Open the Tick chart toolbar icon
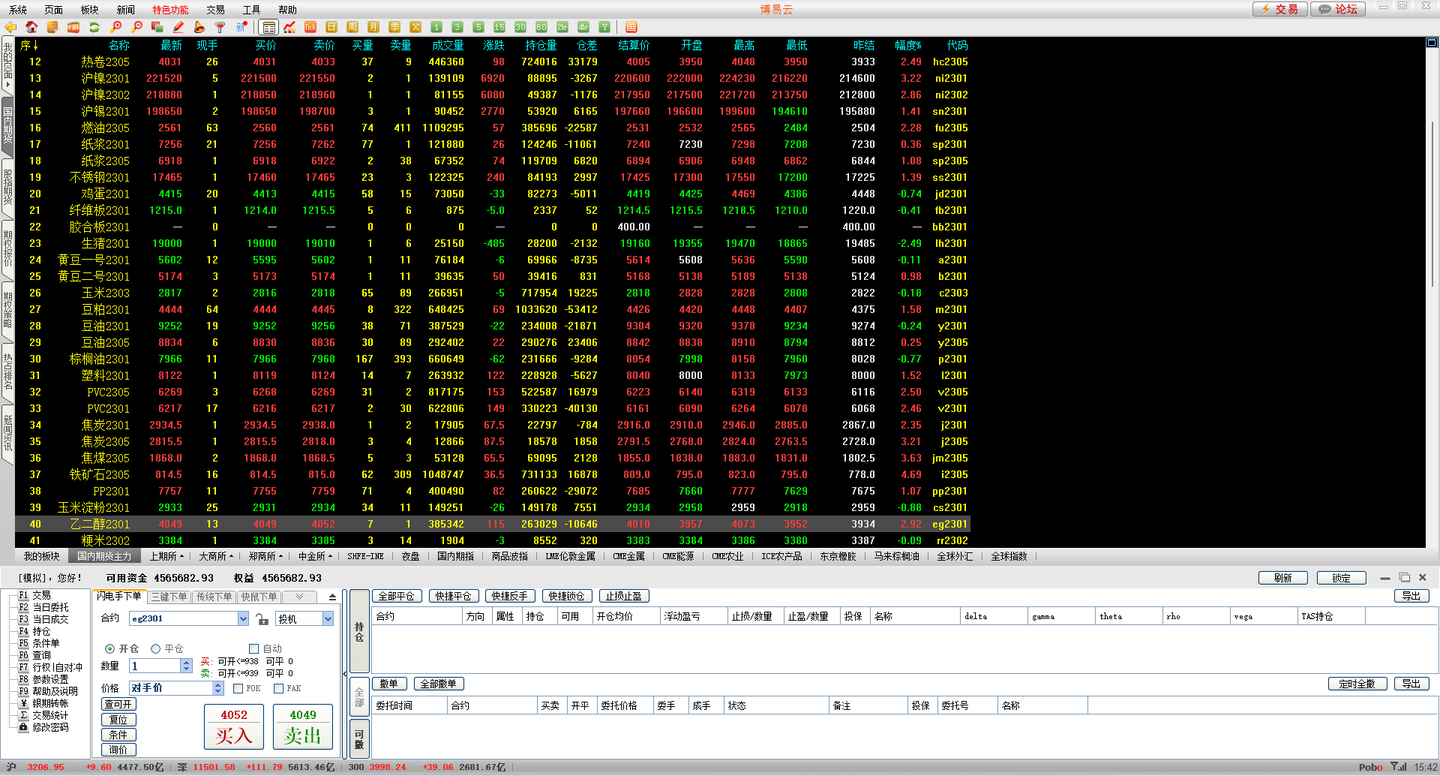 (310, 27)
